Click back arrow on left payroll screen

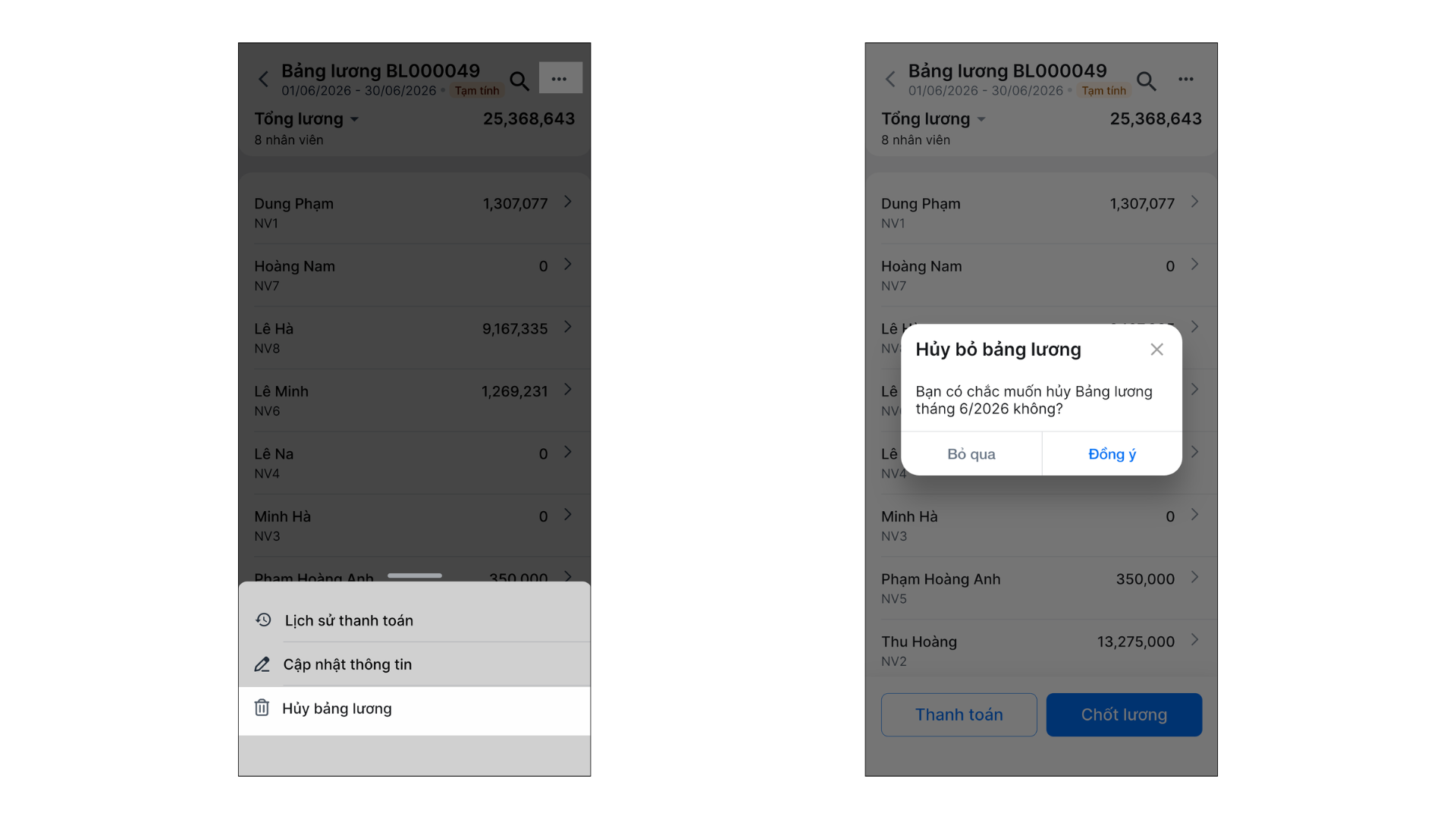pyautogui.click(x=263, y=79)
